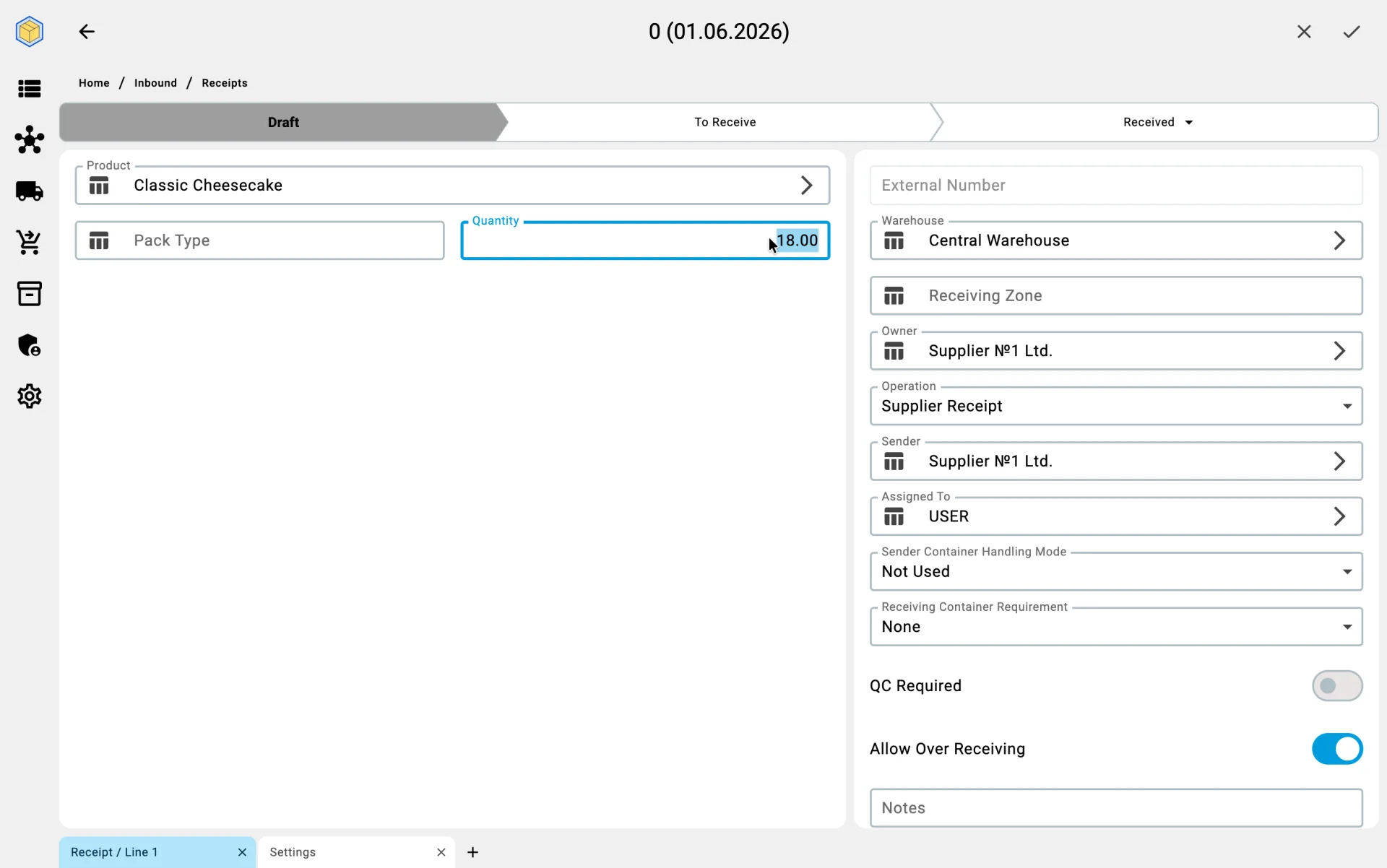Open the Owner Supplier chevron
Viewport: 1387px width, 868px height.
[1339, 351]
